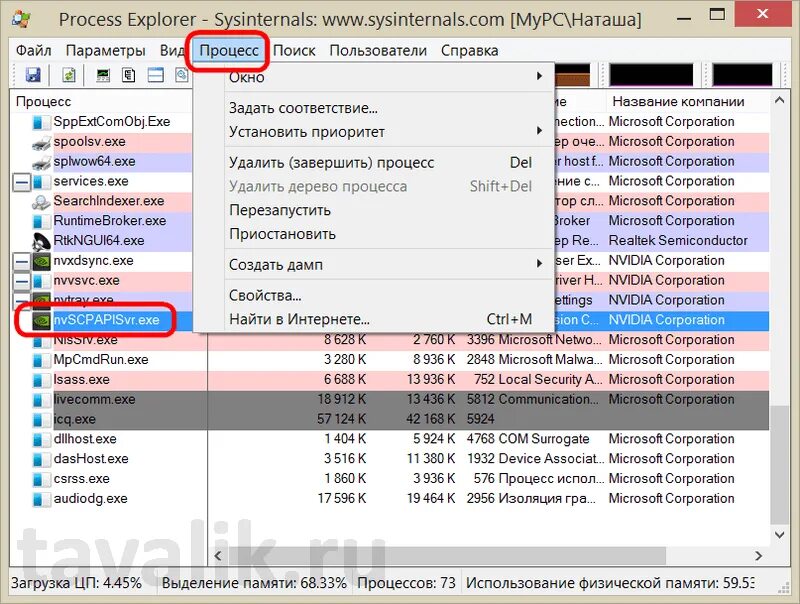Click the Refresh Now toolbar icon
The image size is (800, 604).
pyautogui.click(x=68, y=76)
